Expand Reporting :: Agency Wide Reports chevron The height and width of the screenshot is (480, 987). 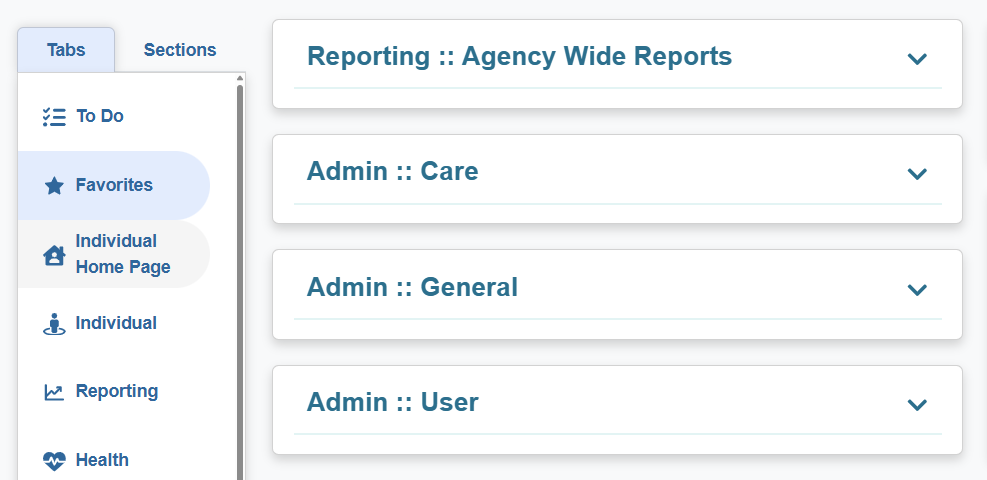(917, 58)
